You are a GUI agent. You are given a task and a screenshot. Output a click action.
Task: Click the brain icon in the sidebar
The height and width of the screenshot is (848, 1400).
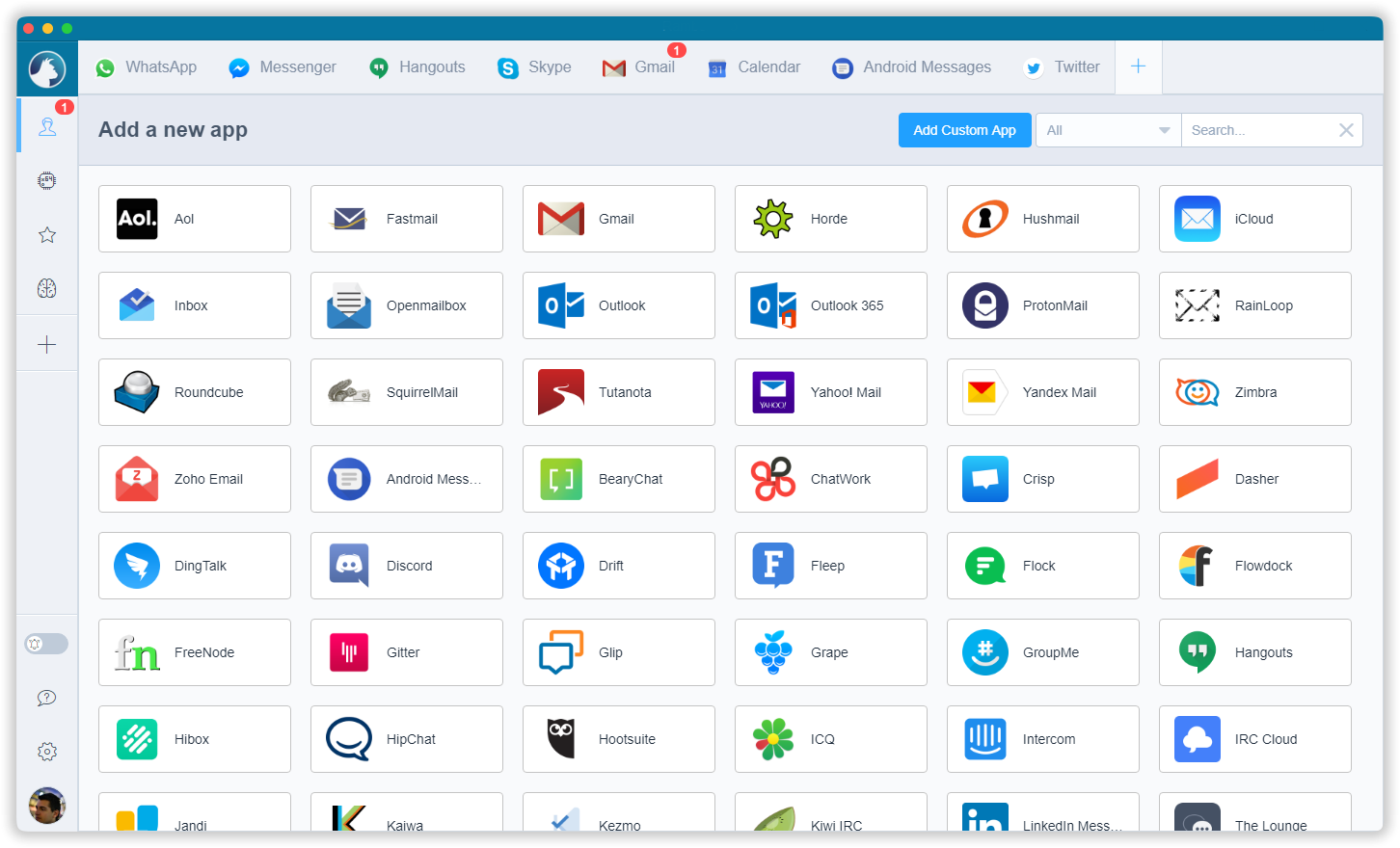click(46, 288)
